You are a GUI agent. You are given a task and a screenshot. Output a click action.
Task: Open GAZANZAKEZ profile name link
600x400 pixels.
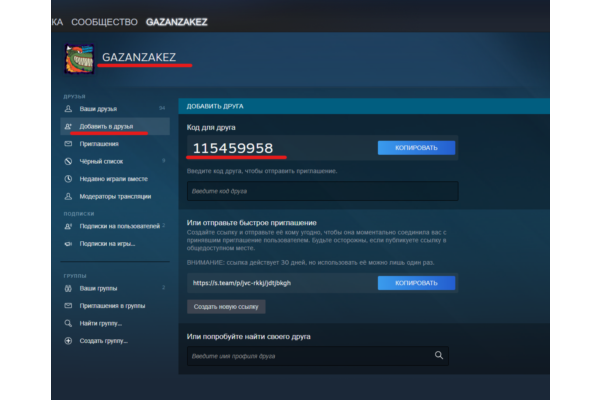[139, 57]
